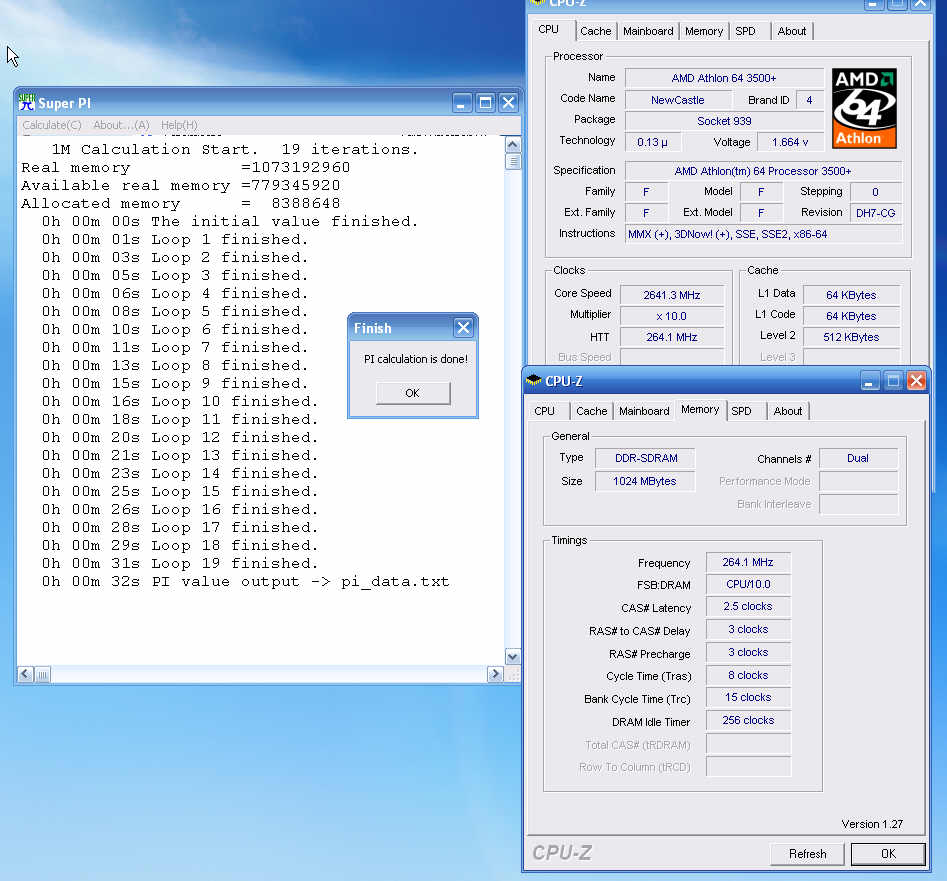The height and width of the screenshot is (881, 947).
Task: Click Super PI scroll right arrow
Action: (495, 674)
